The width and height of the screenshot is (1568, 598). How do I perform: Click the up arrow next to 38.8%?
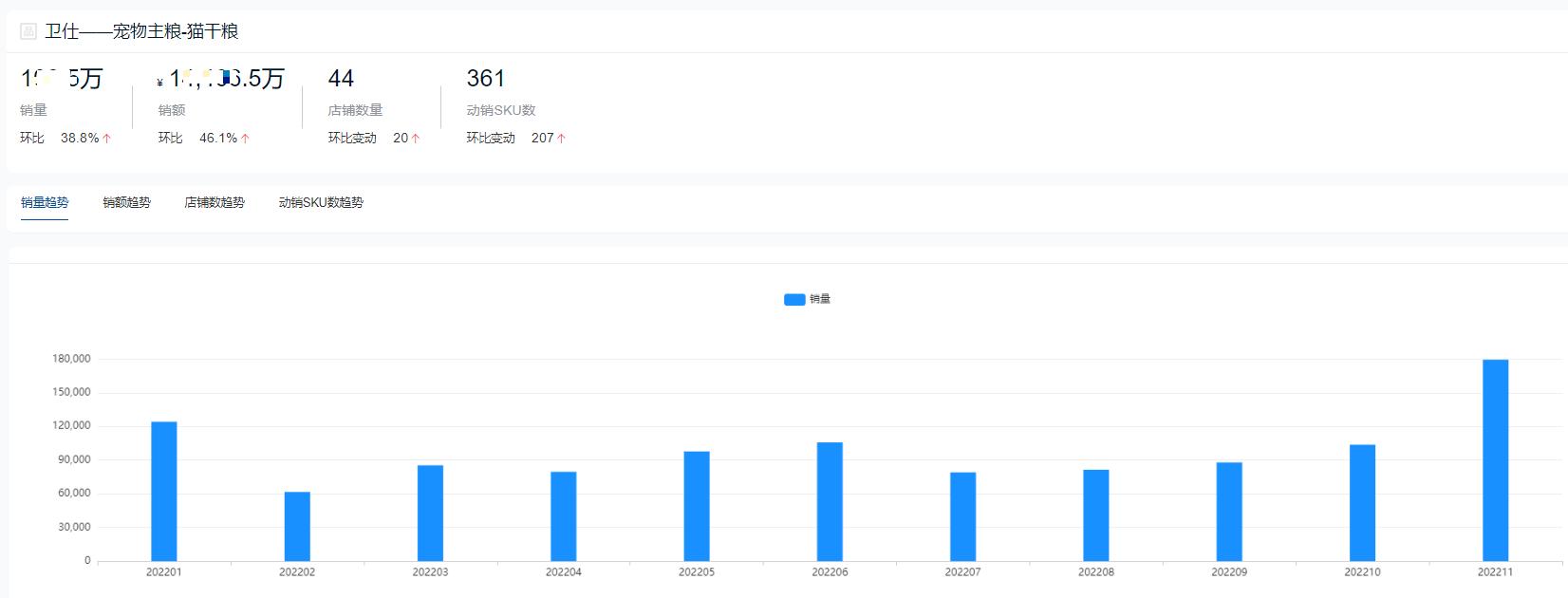[106, 139]
